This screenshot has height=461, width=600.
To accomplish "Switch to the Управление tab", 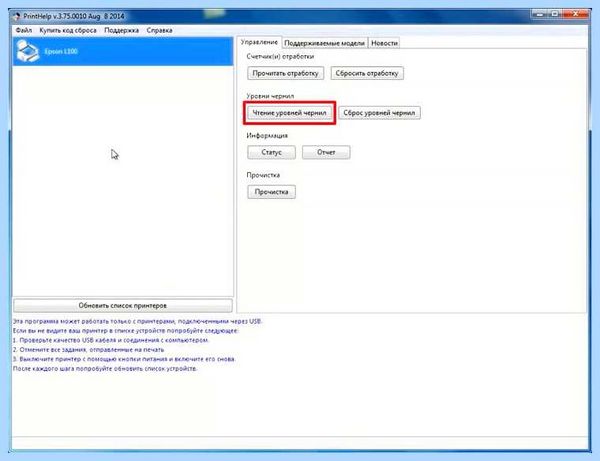I will [259, 42].
